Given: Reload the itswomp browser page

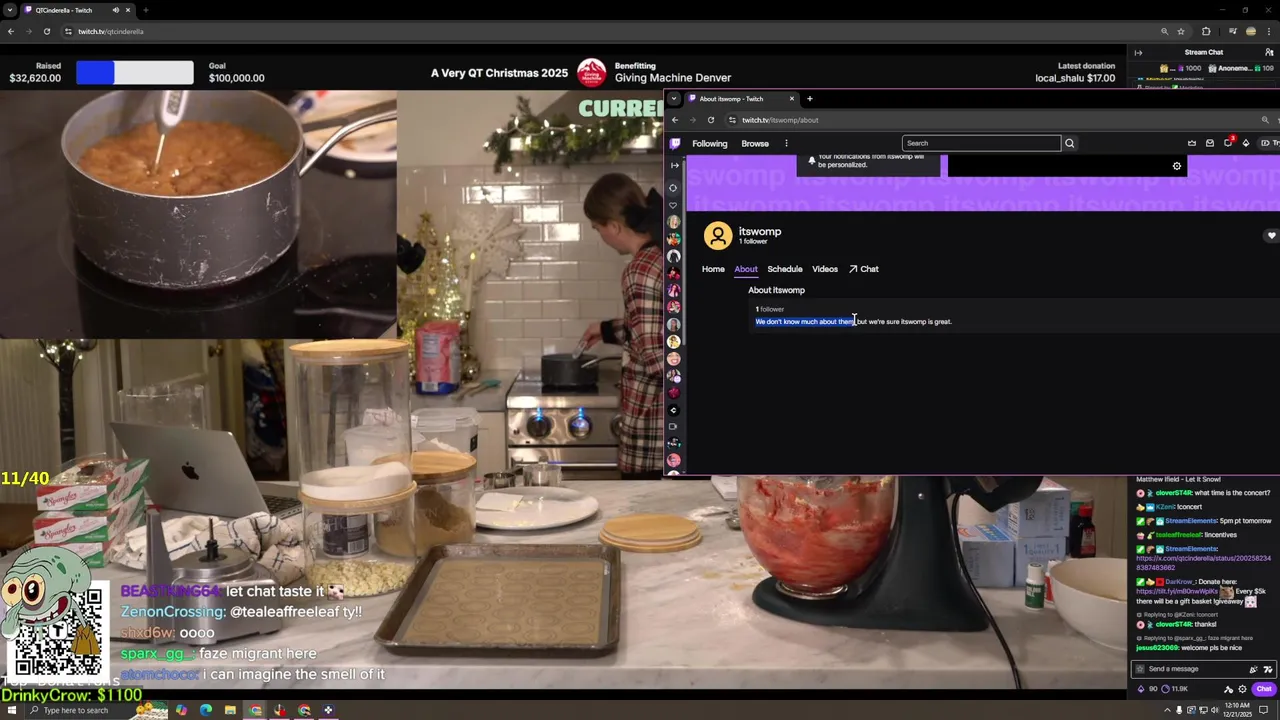Looking at the screenshot, I should click(x=711, y=120).
